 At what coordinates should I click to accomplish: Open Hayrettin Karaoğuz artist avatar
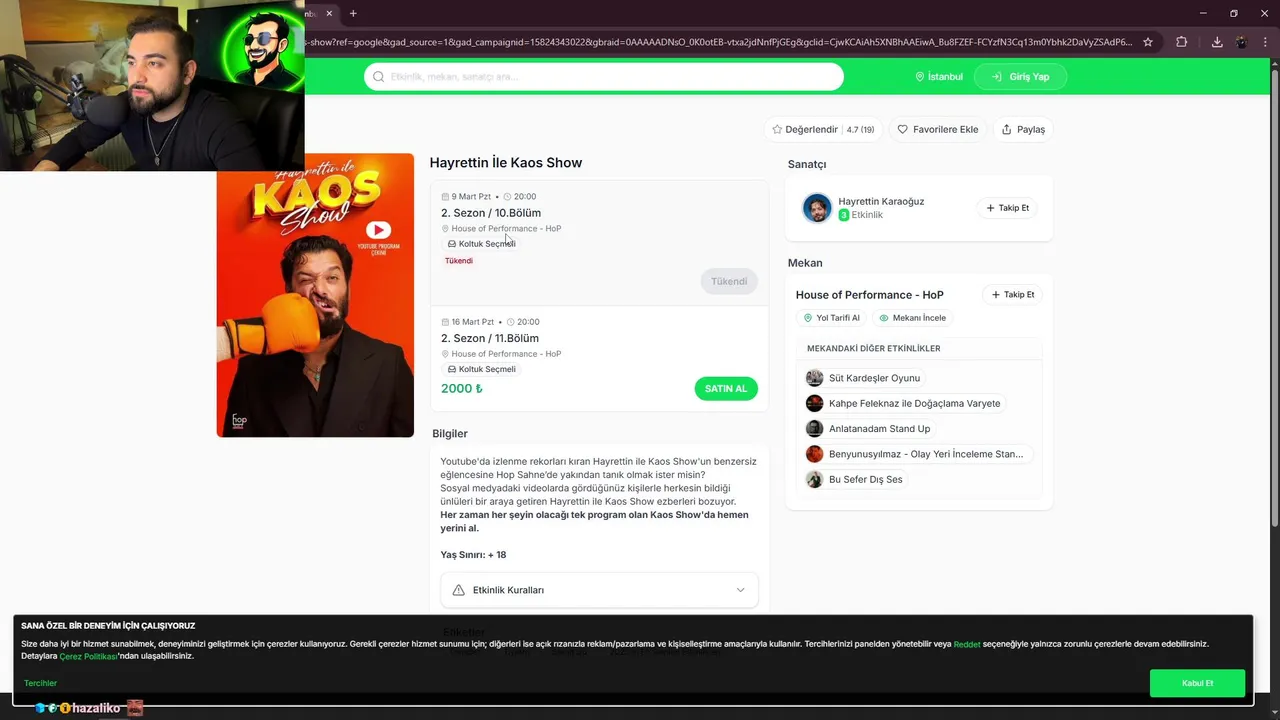[817, 208]
